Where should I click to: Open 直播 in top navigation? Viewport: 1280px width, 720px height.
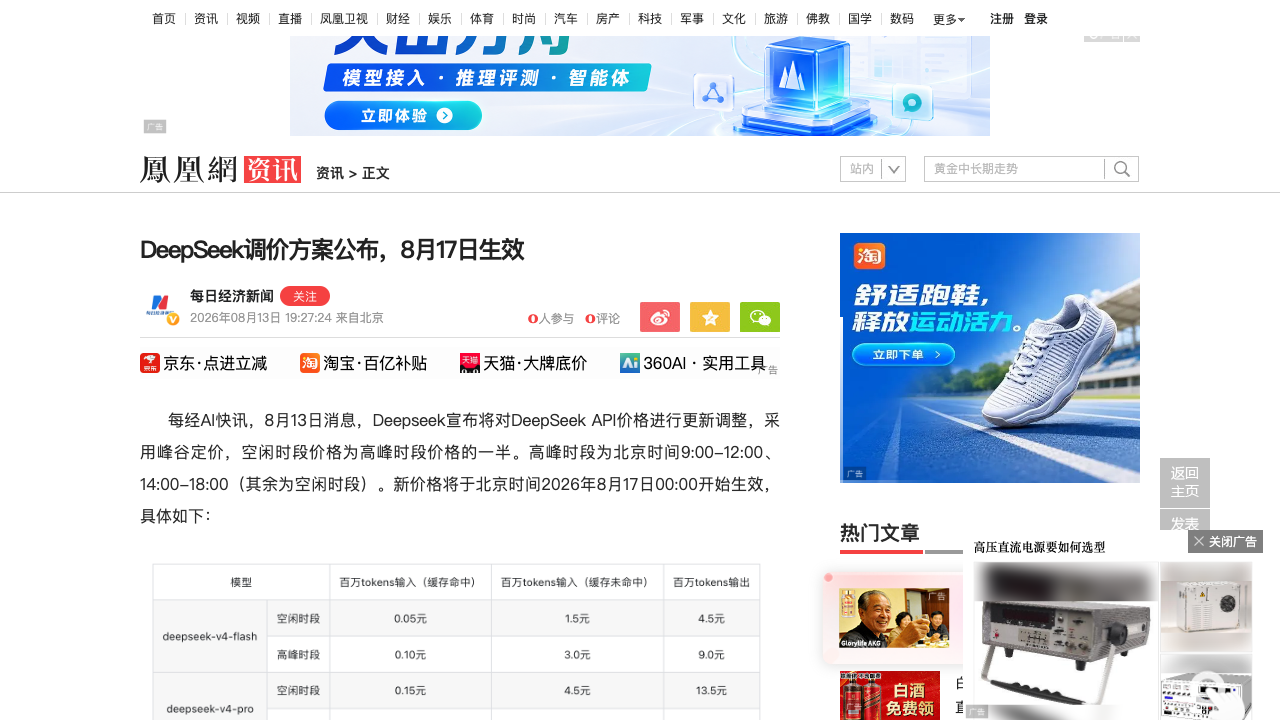coord(290,18)
